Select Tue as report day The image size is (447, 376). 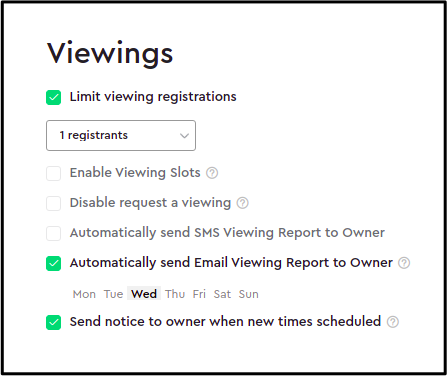113,294
